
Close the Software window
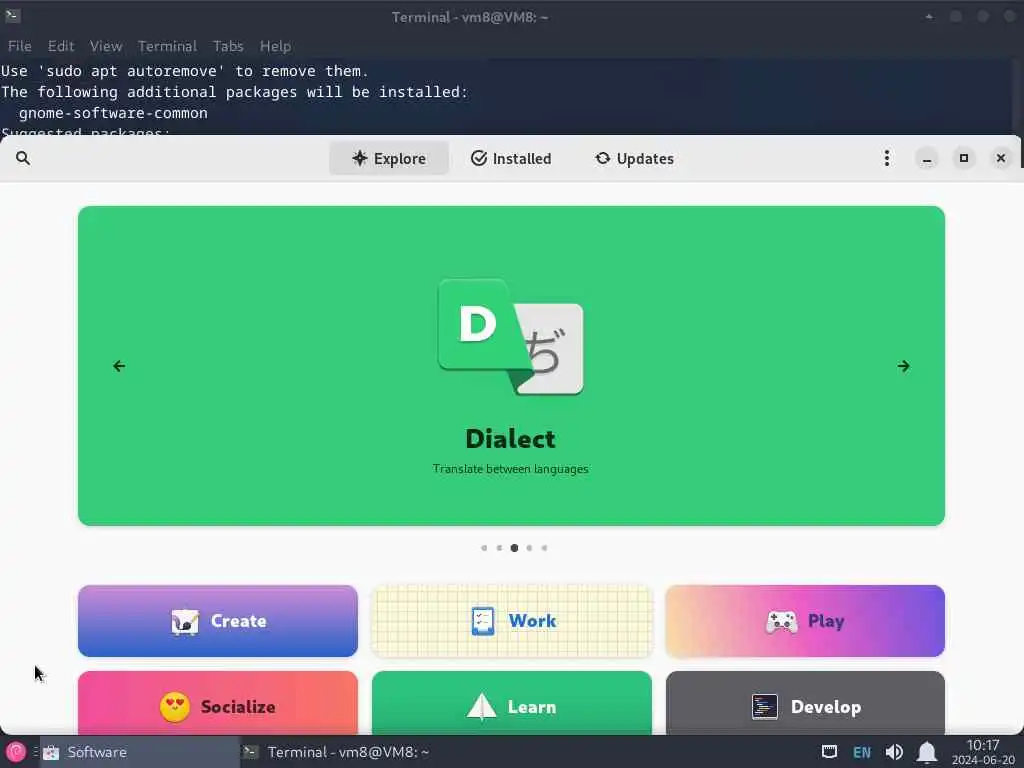(1000, 158)
